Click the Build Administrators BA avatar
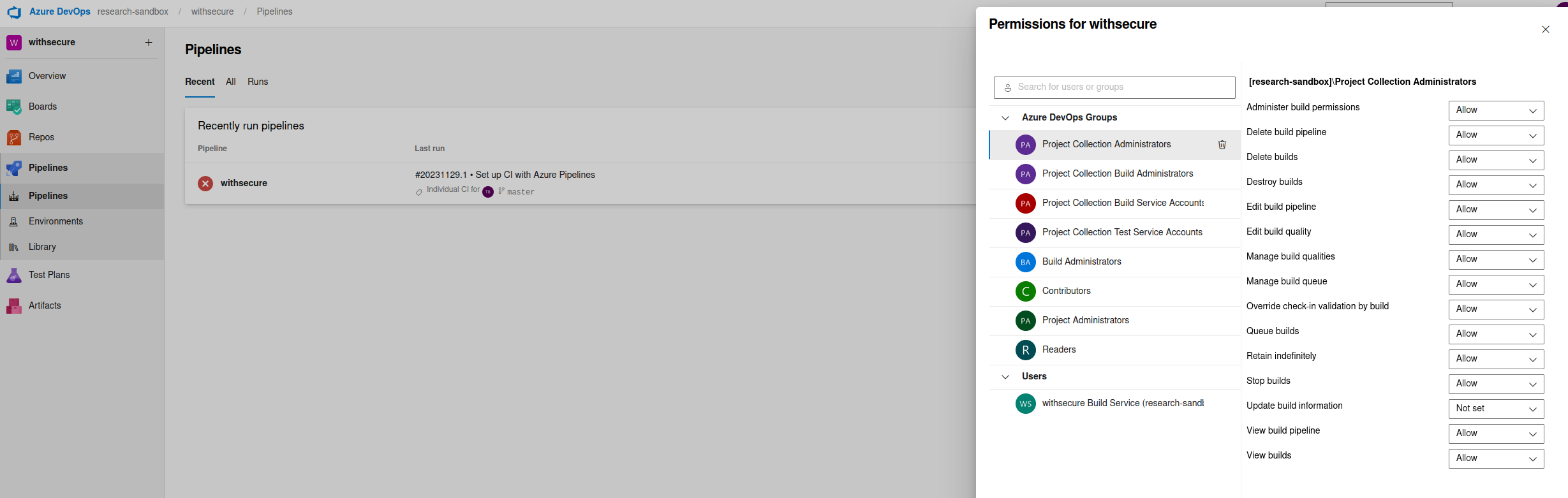The height and width of the screenshot is (498, 1568). point(1026,262)
